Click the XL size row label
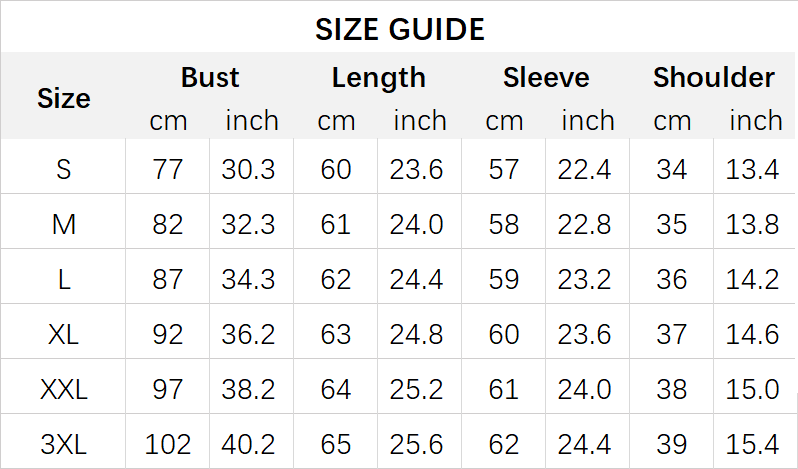This screenshot has height=469, width=798. pos(63,333)
